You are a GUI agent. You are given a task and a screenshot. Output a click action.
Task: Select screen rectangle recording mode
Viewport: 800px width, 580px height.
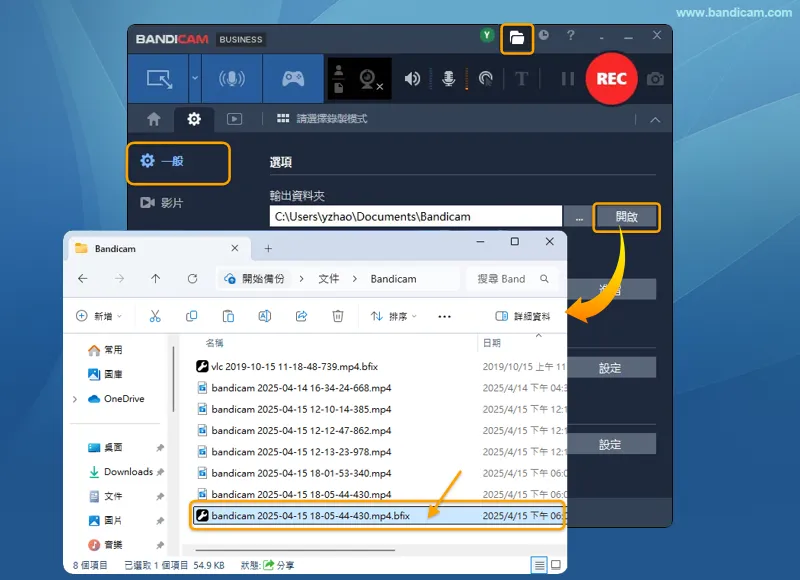159,79
